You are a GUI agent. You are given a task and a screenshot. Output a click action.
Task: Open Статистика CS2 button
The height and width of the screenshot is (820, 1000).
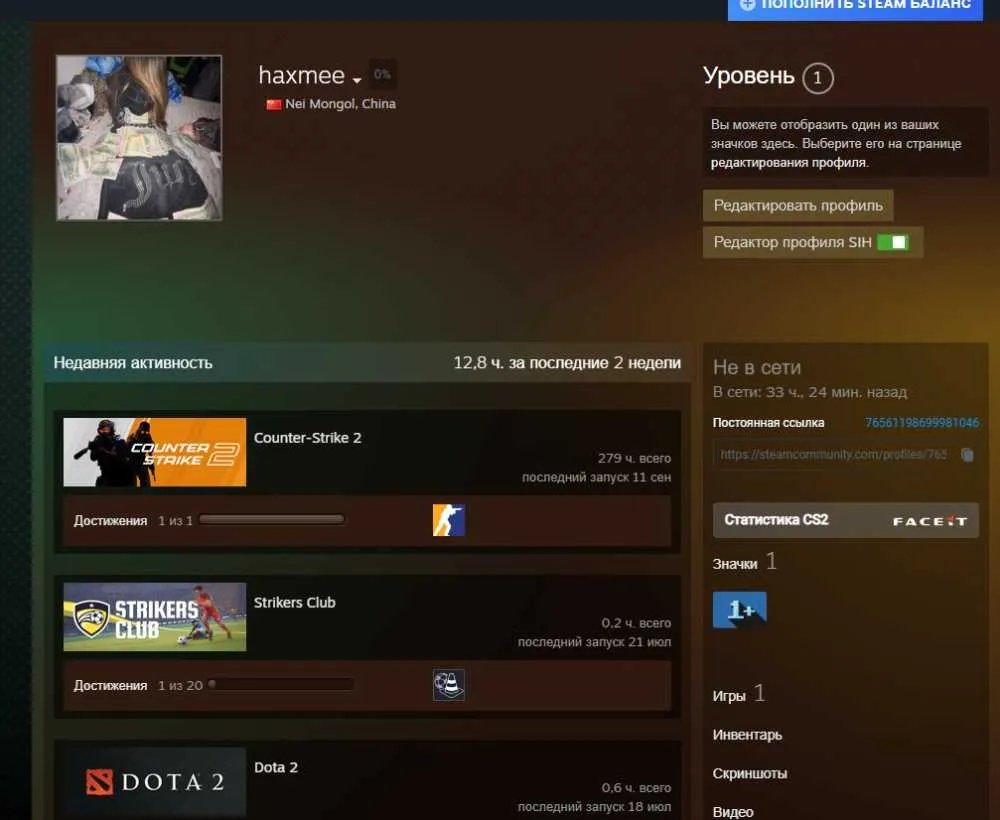(x=845, y=520)
